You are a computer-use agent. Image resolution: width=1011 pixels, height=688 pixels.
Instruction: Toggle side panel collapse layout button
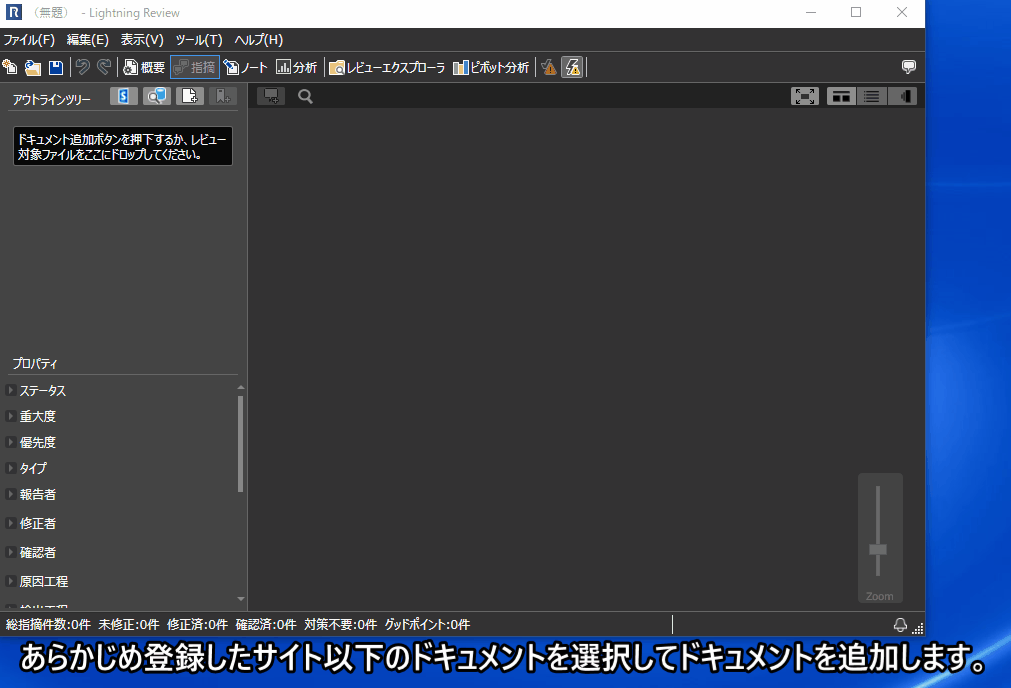tap(902, 96)
